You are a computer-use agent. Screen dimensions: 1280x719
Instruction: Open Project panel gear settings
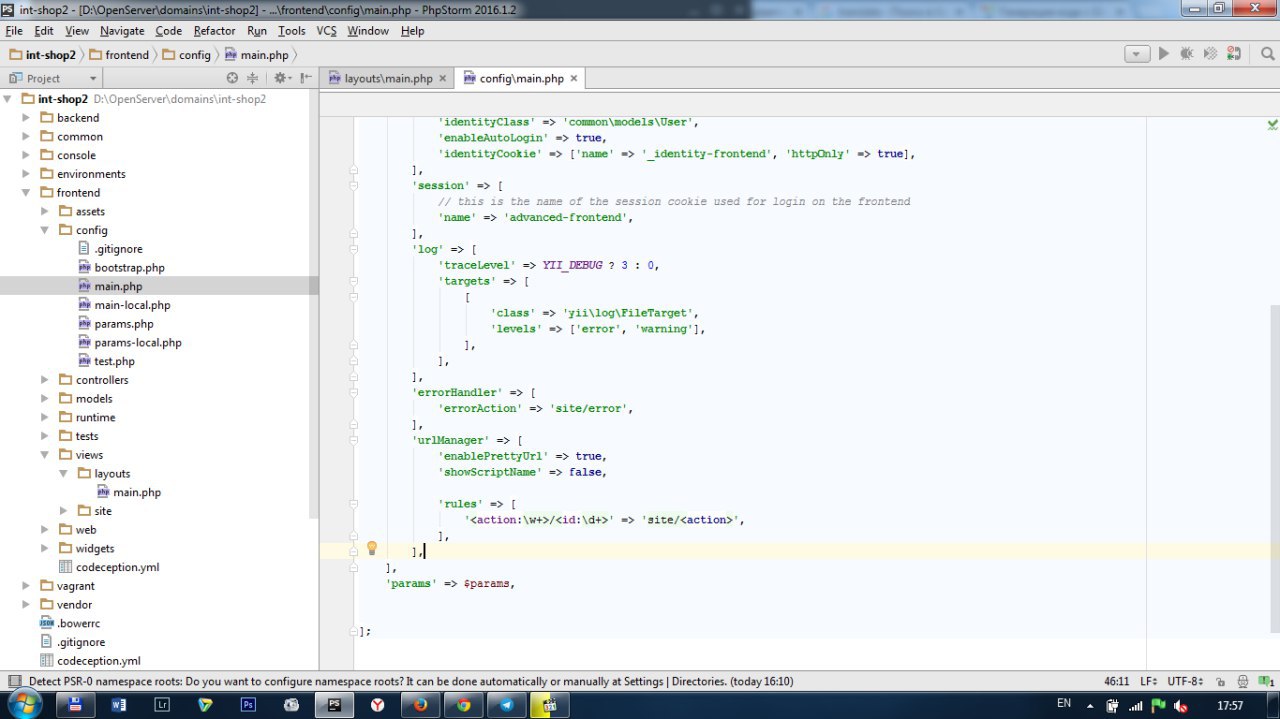click(281, 78)
